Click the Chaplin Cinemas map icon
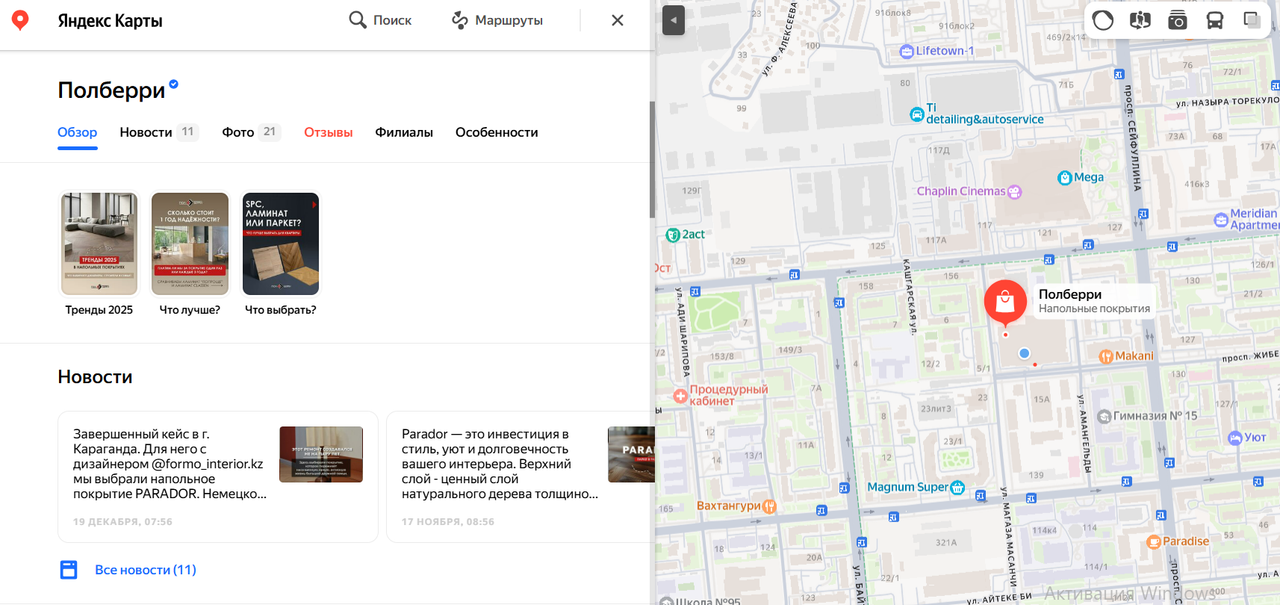1280x605 pixels. pos(1015,191)
